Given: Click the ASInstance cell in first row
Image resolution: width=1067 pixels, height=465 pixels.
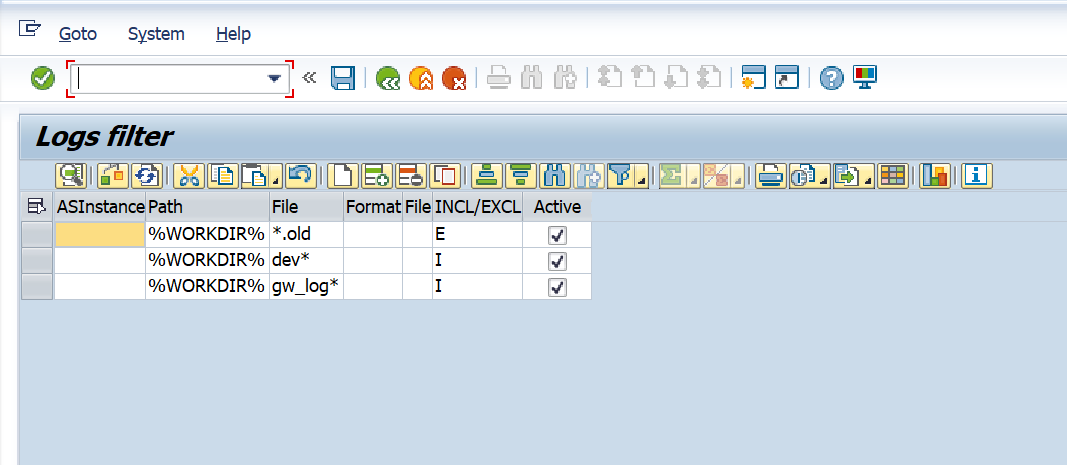Looking at the screenshot, I should point(99,235).
